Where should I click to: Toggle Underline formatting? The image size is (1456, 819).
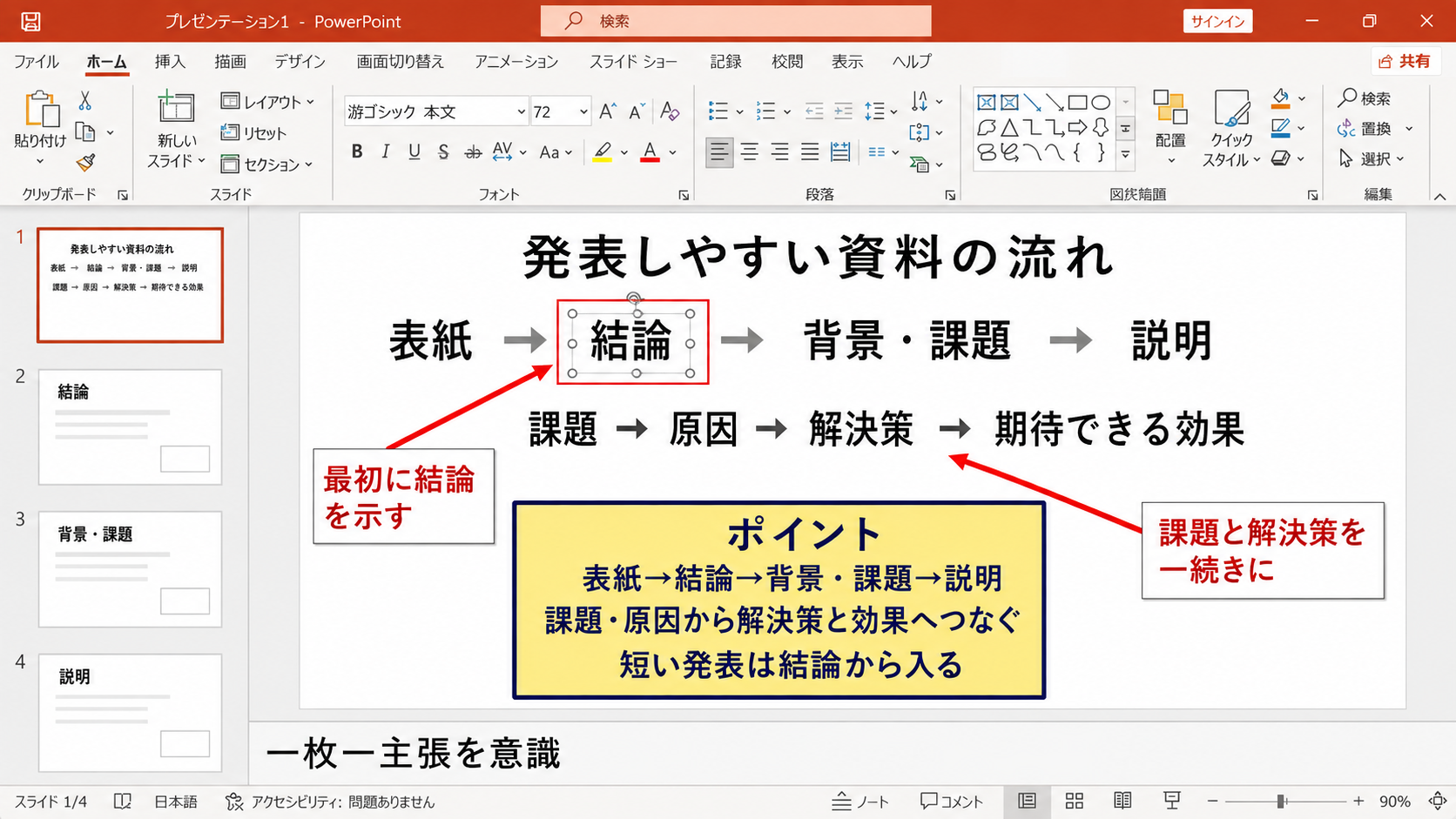[x=415, y=152]
